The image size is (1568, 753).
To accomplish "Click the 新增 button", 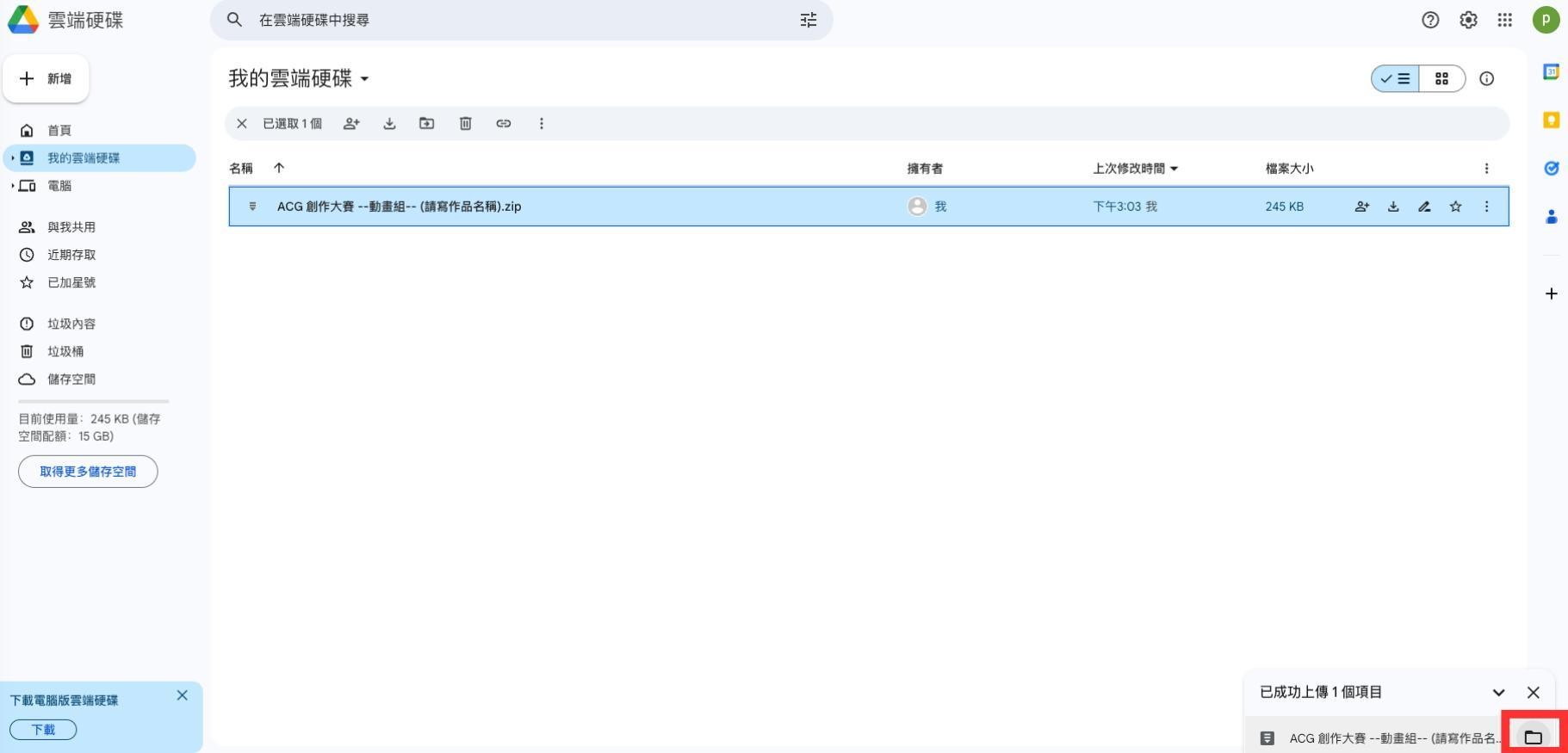I will pos(46,79).
